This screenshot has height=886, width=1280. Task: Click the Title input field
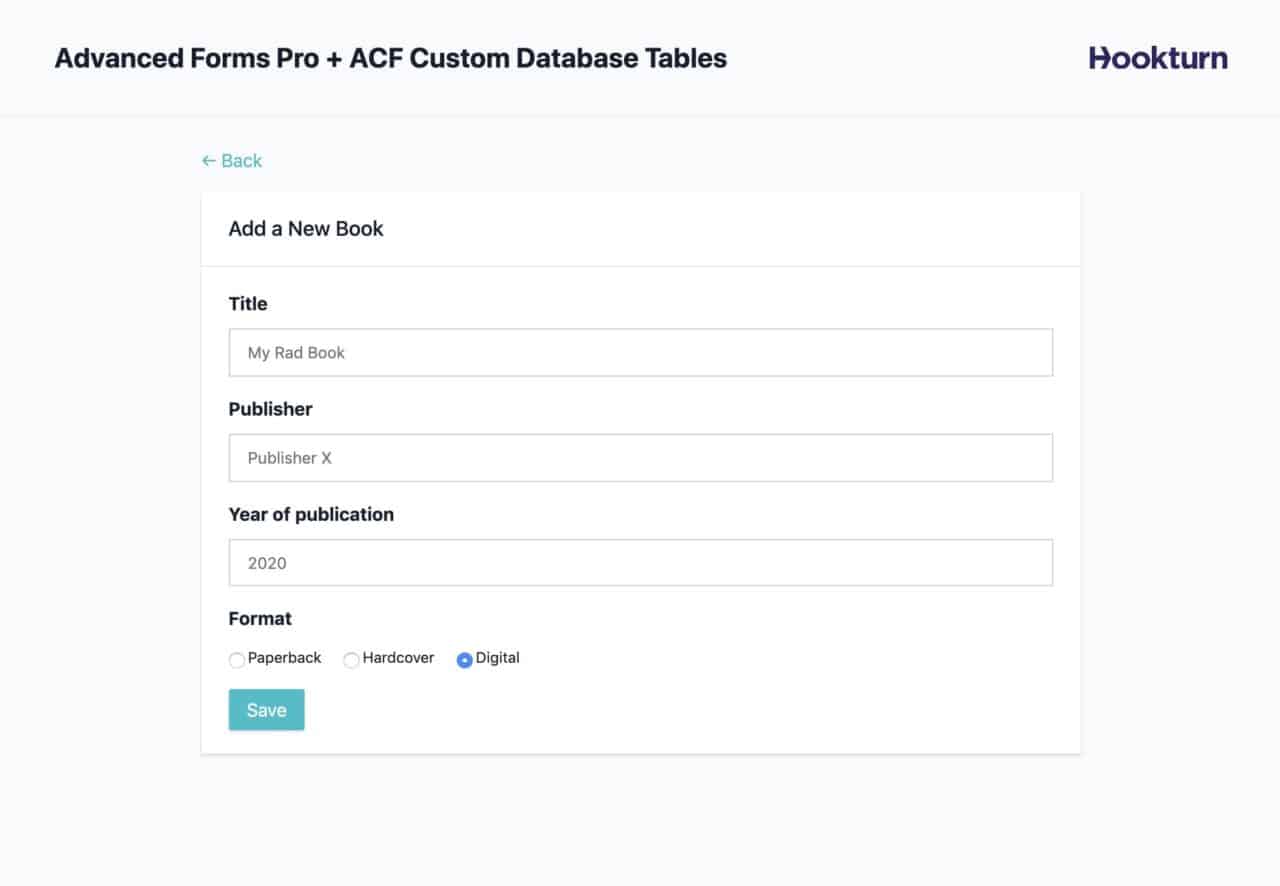[640, 352]
